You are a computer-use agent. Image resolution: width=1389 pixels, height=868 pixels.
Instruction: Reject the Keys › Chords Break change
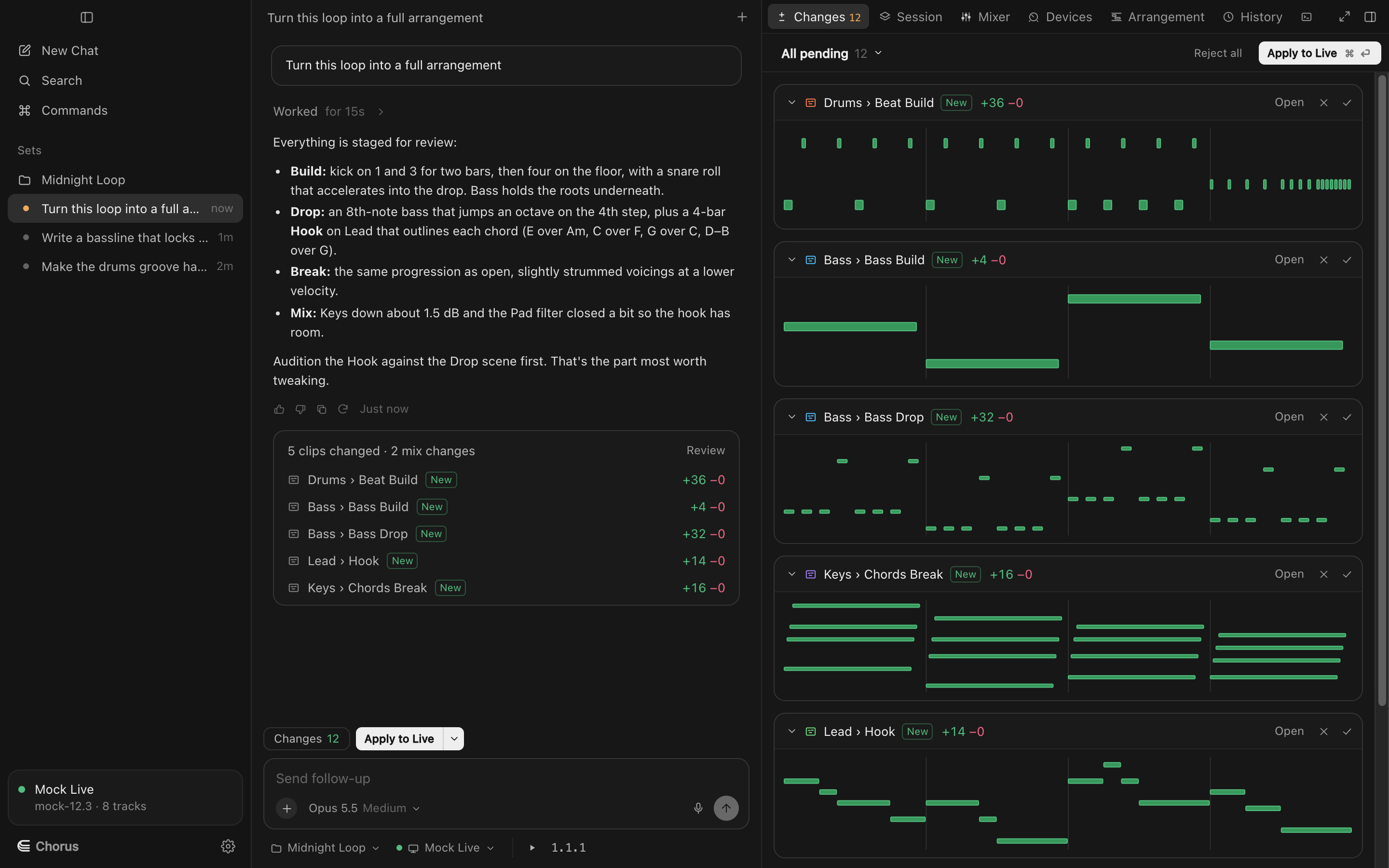(1323, 575)
